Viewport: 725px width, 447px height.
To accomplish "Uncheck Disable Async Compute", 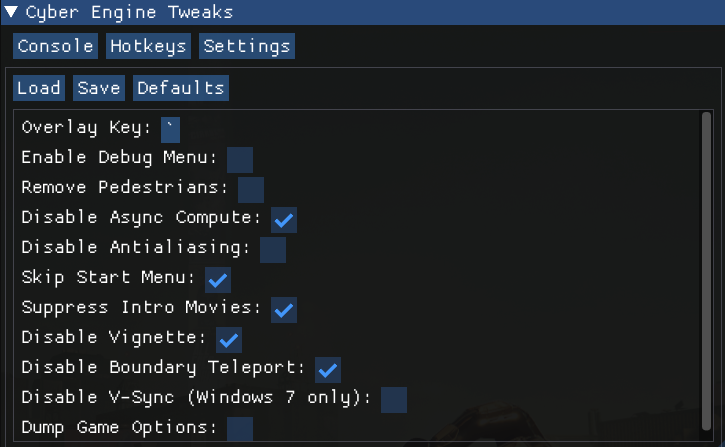I will tap(284, 220).
